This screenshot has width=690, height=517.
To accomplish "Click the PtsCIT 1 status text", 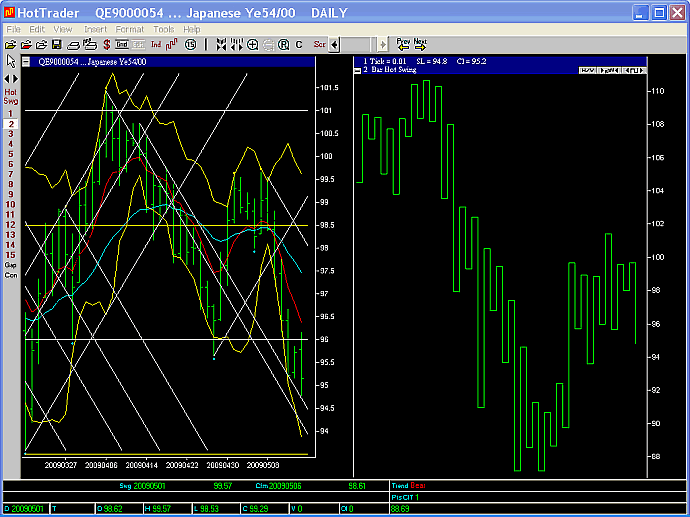I will pyautogui.click(x=405, y=497).
